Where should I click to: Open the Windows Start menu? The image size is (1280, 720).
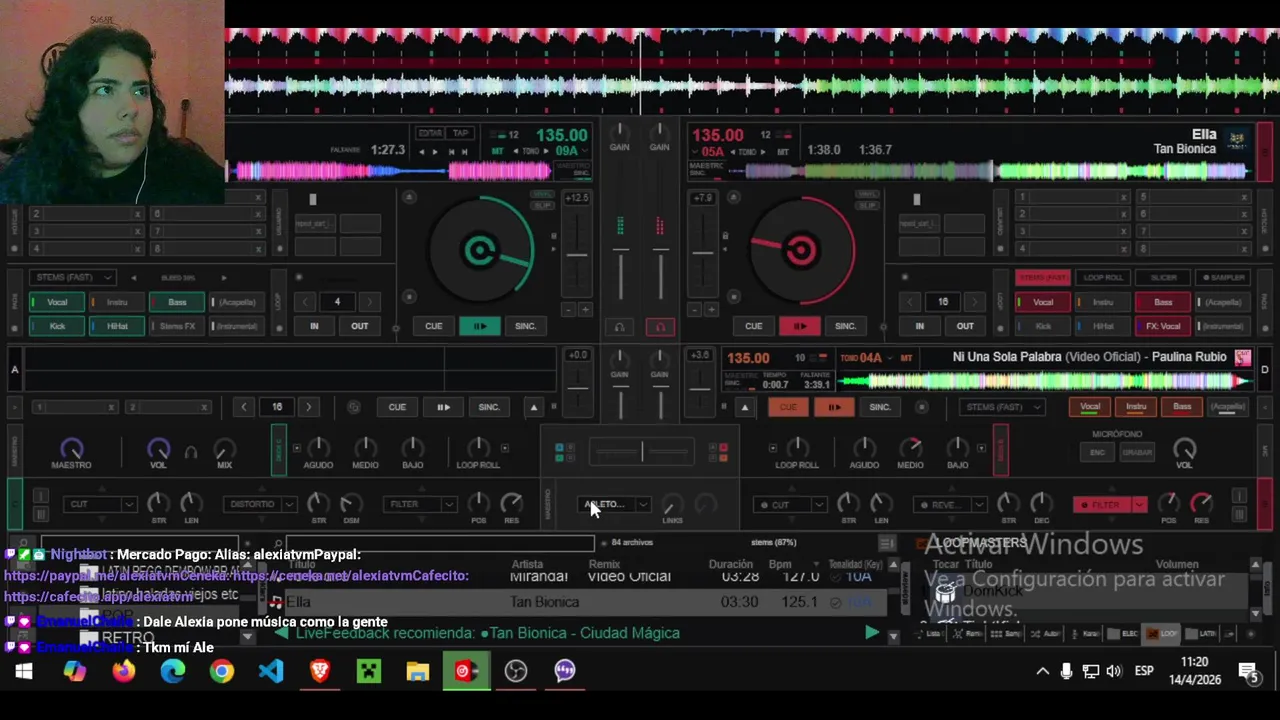point(24,671)
